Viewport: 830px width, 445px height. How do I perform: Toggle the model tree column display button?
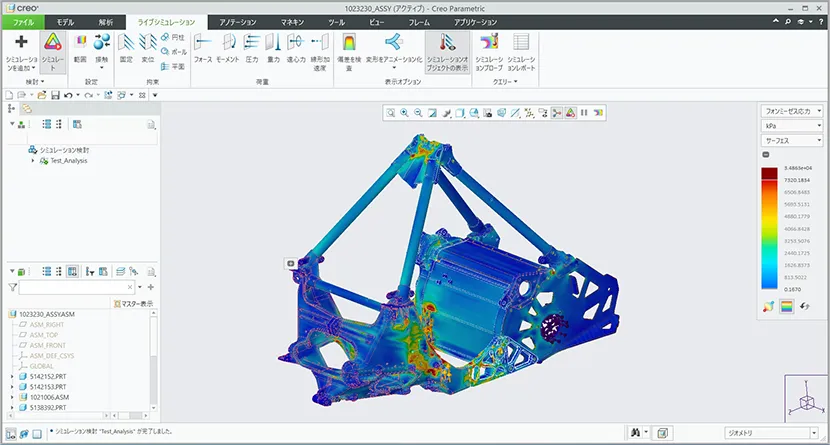point(73,271)
